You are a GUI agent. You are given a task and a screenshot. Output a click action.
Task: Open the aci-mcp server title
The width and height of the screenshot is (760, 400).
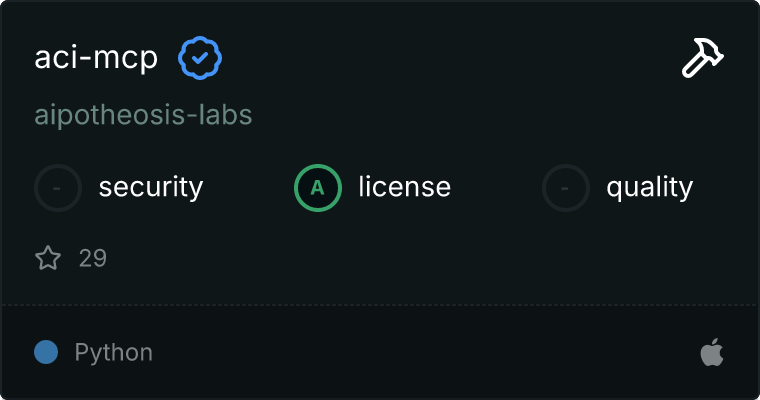tap(96, 59)
